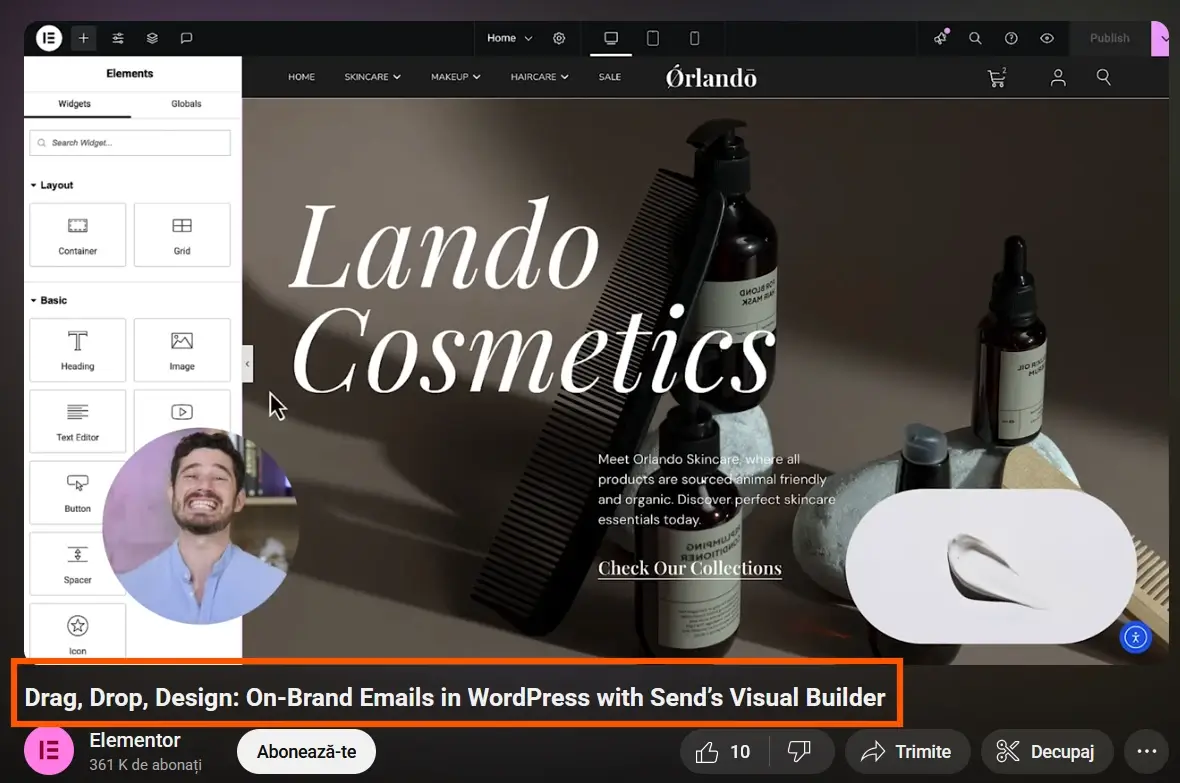
Task: Open the accessibility widget button
Action: click(1136, 638)
